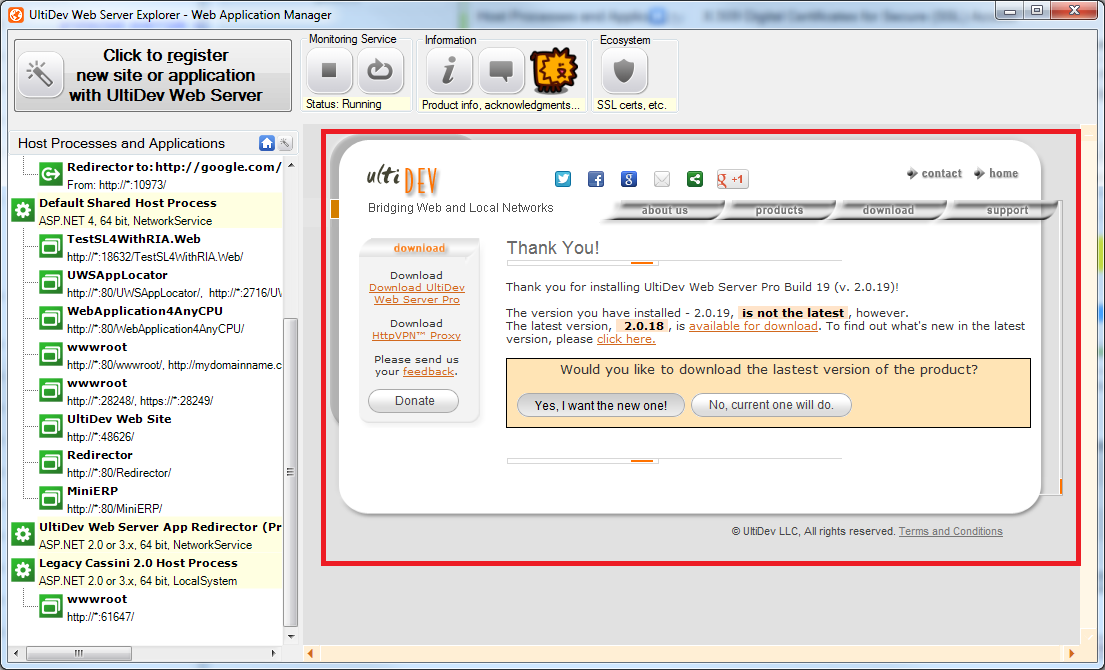The width and height of the screenshot is (1105, 670).
Task: Open the 'about us' tab
Action: [664, 210]
